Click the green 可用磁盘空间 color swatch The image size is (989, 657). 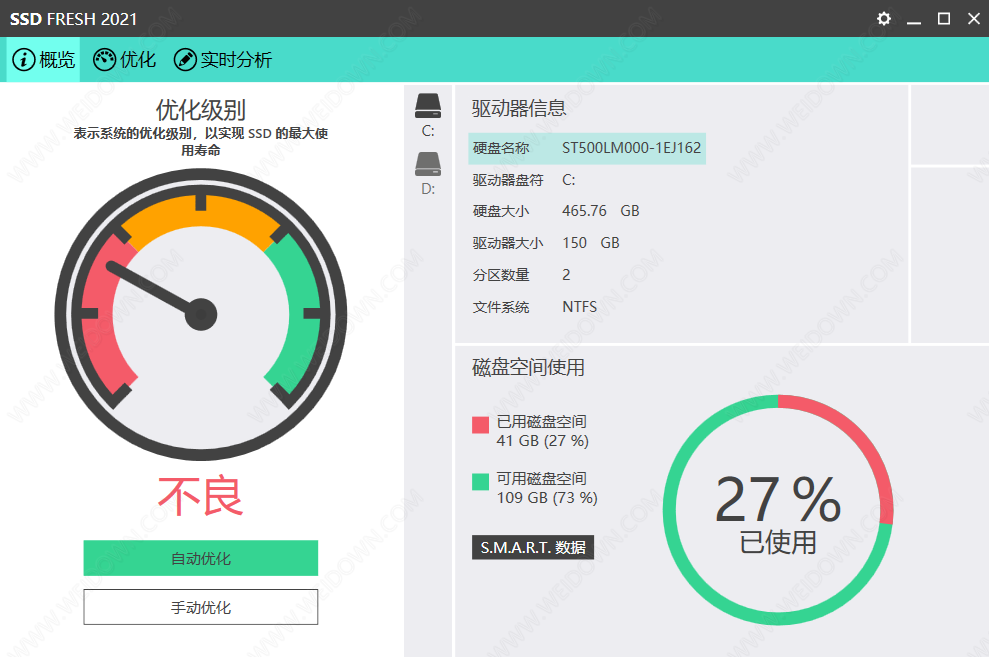coord(480,482)
